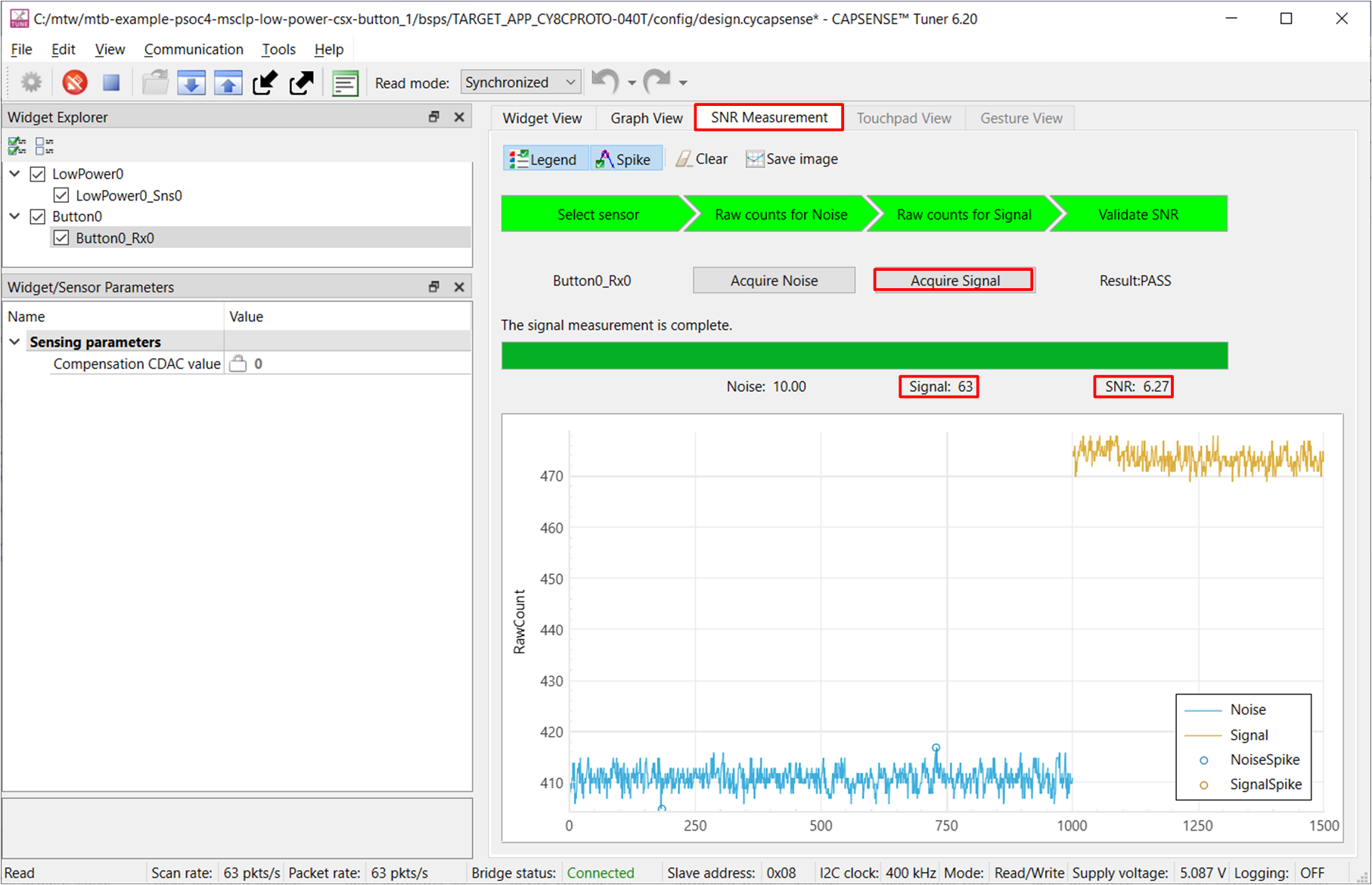The width and height of the screenshot is (1372, 885).
Task: Open the Tools menu
Action: (x=278, y=49)
